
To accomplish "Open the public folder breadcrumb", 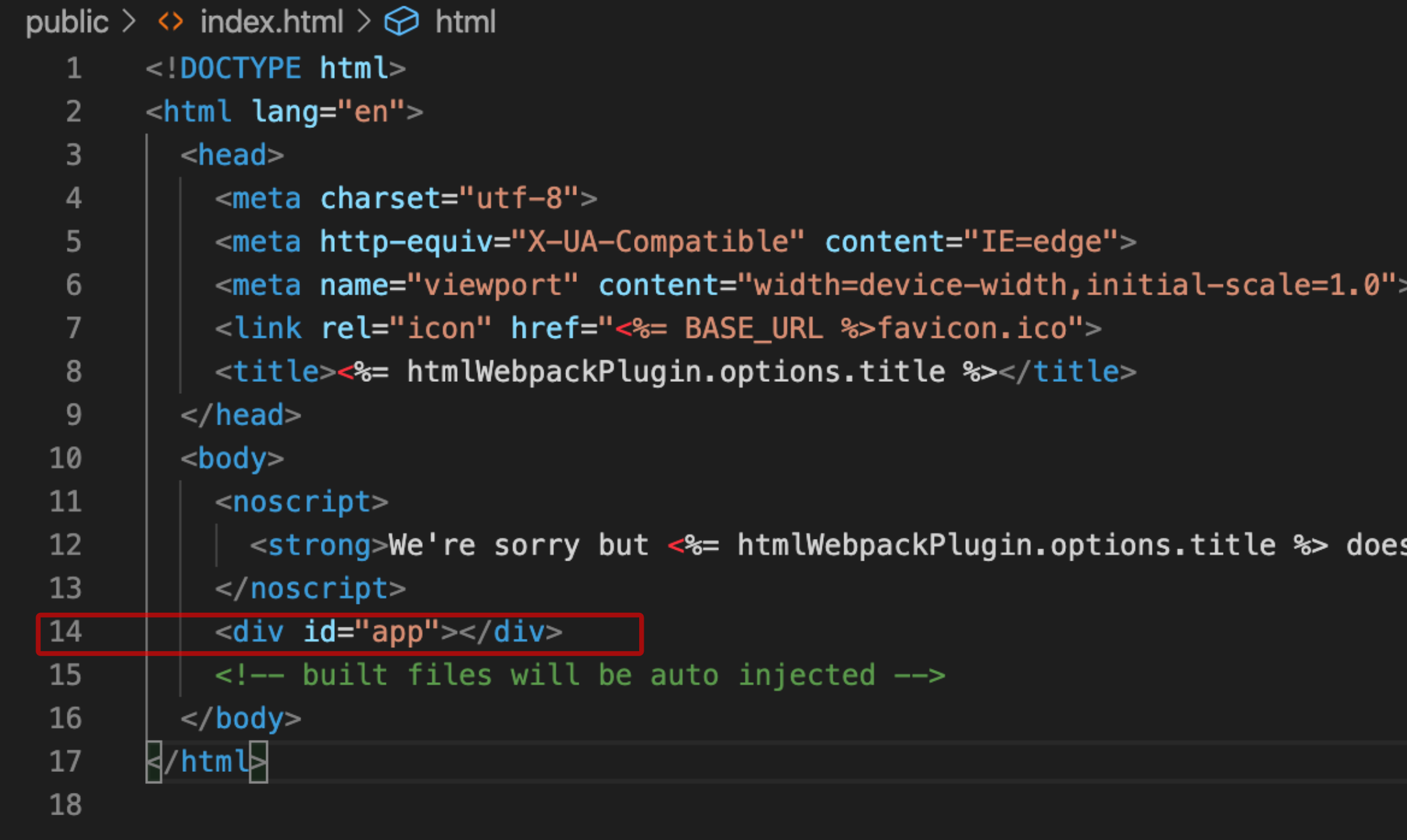I will pyautogui.click(x=67, y=22).
